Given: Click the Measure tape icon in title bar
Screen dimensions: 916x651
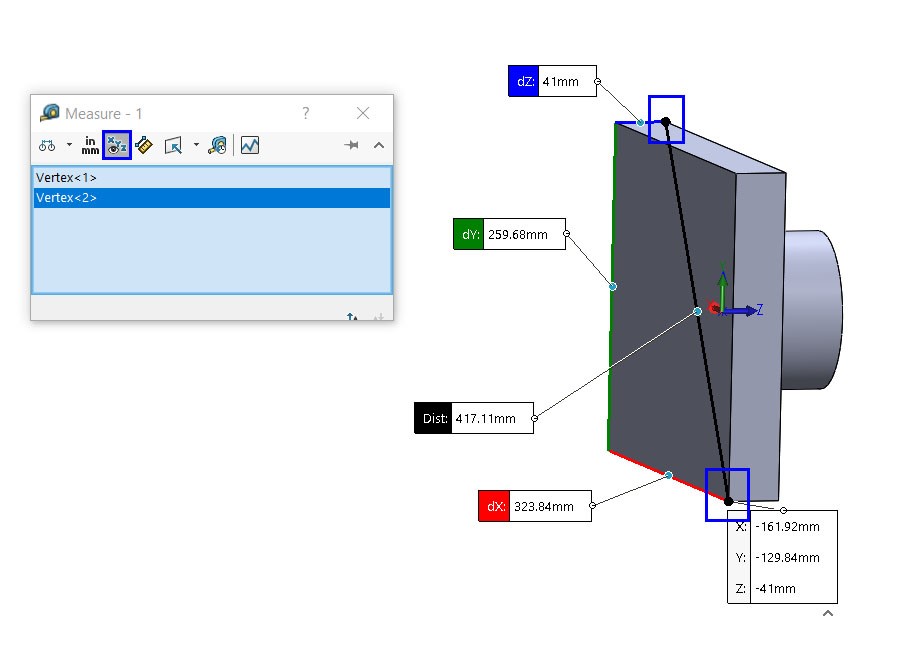Looking at the screenshot, I should tap(50, 113).
